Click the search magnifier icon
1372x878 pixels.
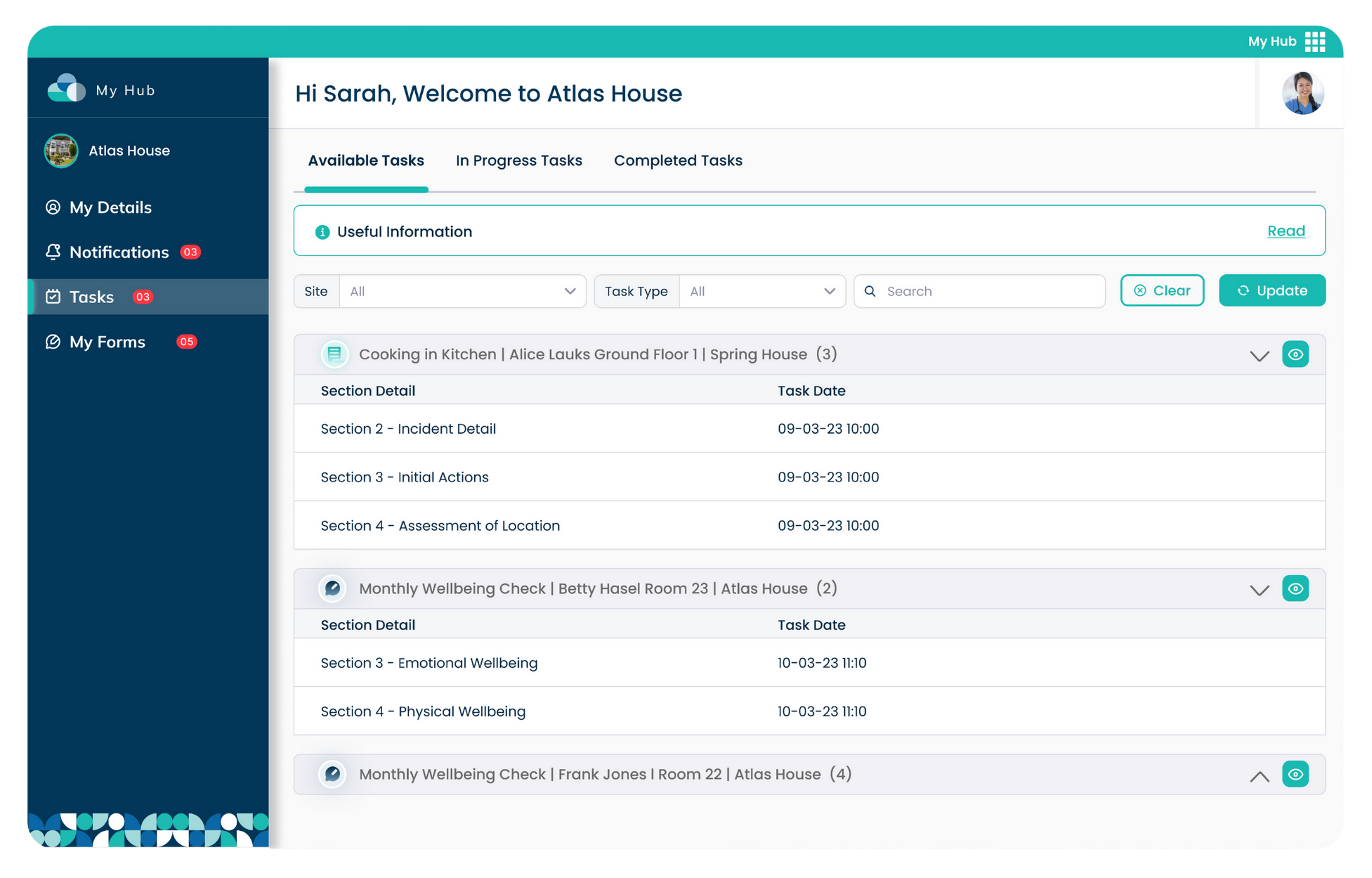click(x=870, y=291)
